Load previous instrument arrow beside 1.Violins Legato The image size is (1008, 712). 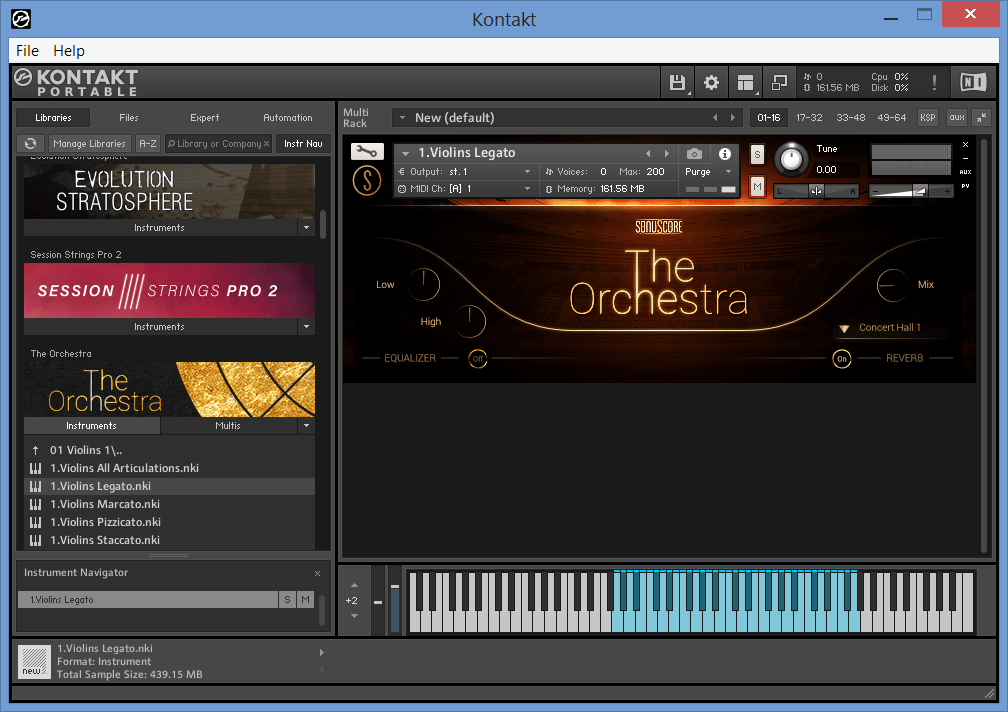click(648, 154)
